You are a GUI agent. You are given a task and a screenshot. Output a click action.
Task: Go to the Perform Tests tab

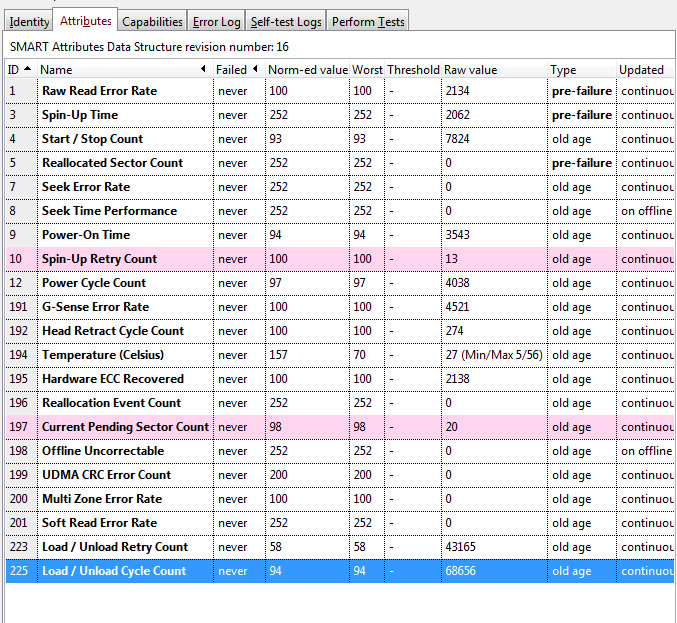[x=368, y=22]
